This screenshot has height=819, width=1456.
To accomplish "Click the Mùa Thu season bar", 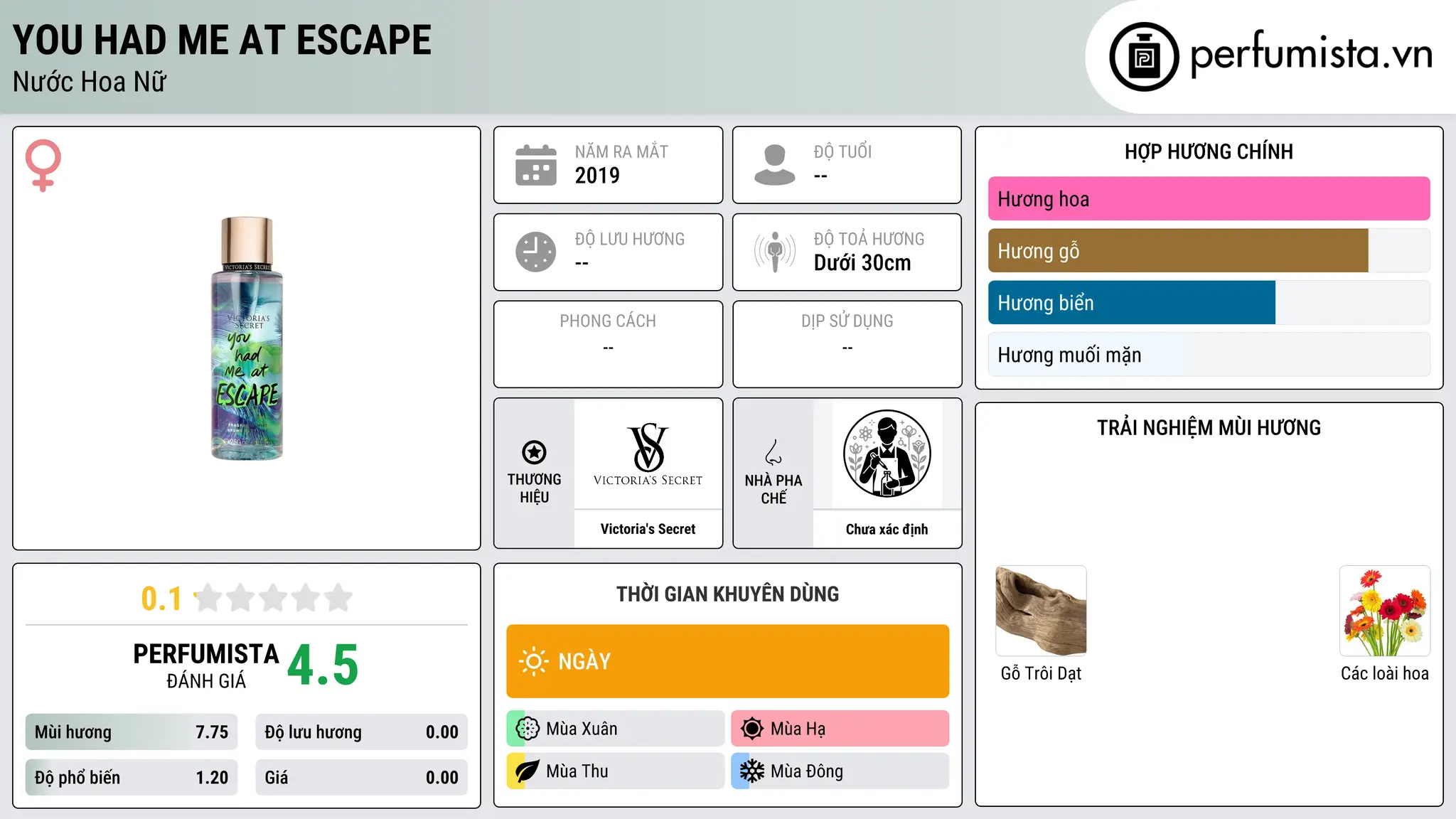I will 616,771.
